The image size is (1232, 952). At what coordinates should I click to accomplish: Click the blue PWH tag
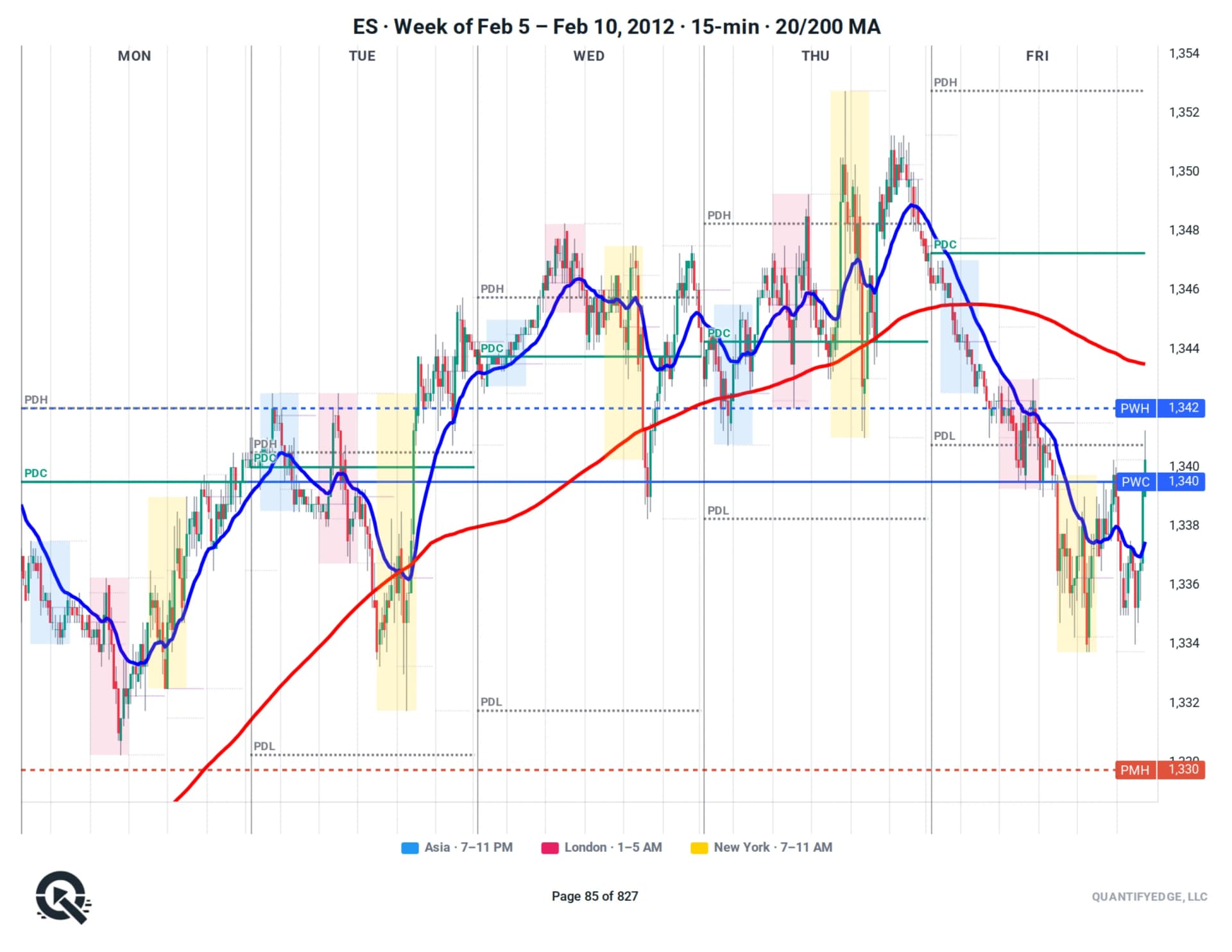click(1135, 409)
